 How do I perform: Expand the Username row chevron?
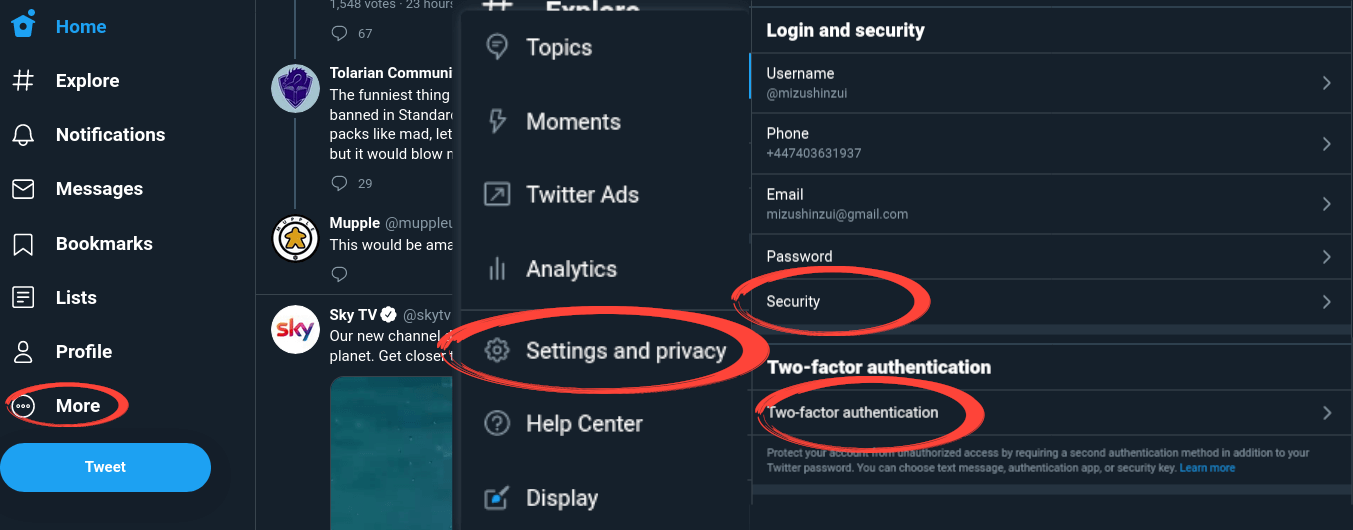[1327, 83]
